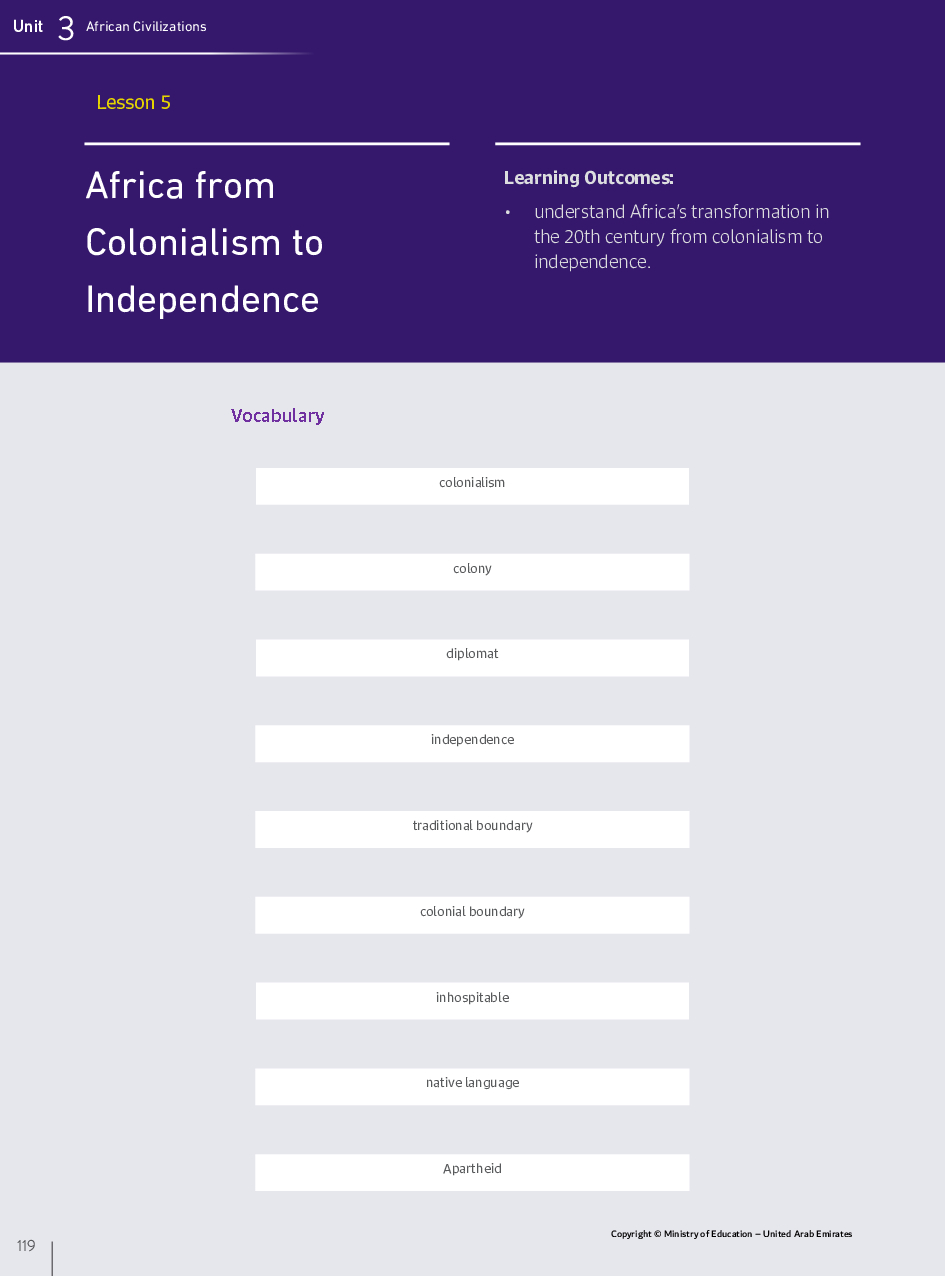
Task: Click the large unit number 3
Action: click(x=66, y=28)
